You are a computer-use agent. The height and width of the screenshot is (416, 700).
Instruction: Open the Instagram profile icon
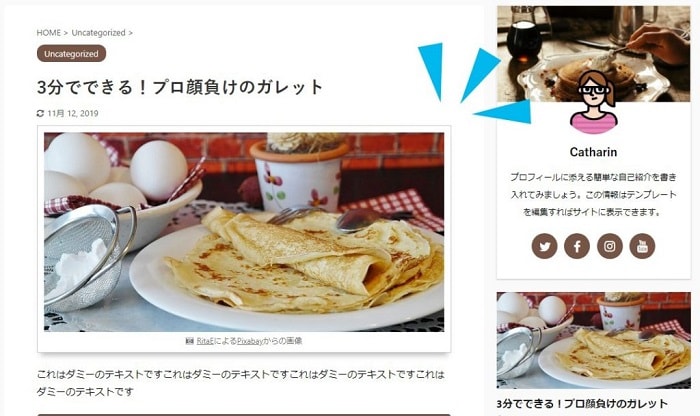[610, 246]
